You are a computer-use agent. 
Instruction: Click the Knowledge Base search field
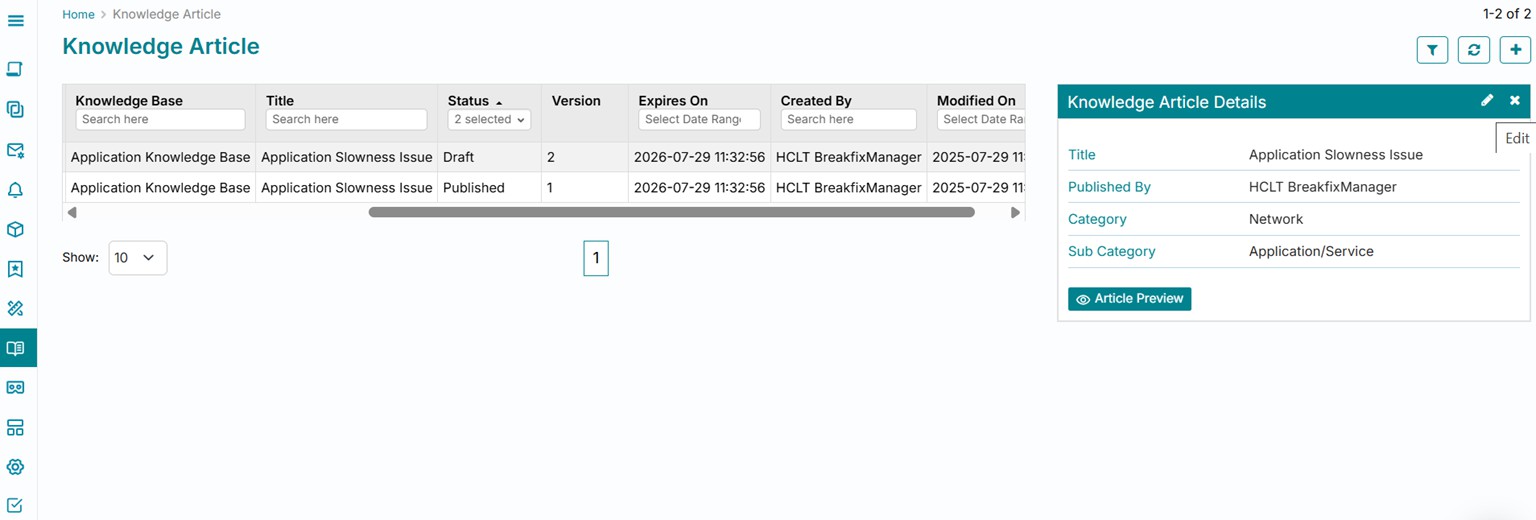pos(160,120)
